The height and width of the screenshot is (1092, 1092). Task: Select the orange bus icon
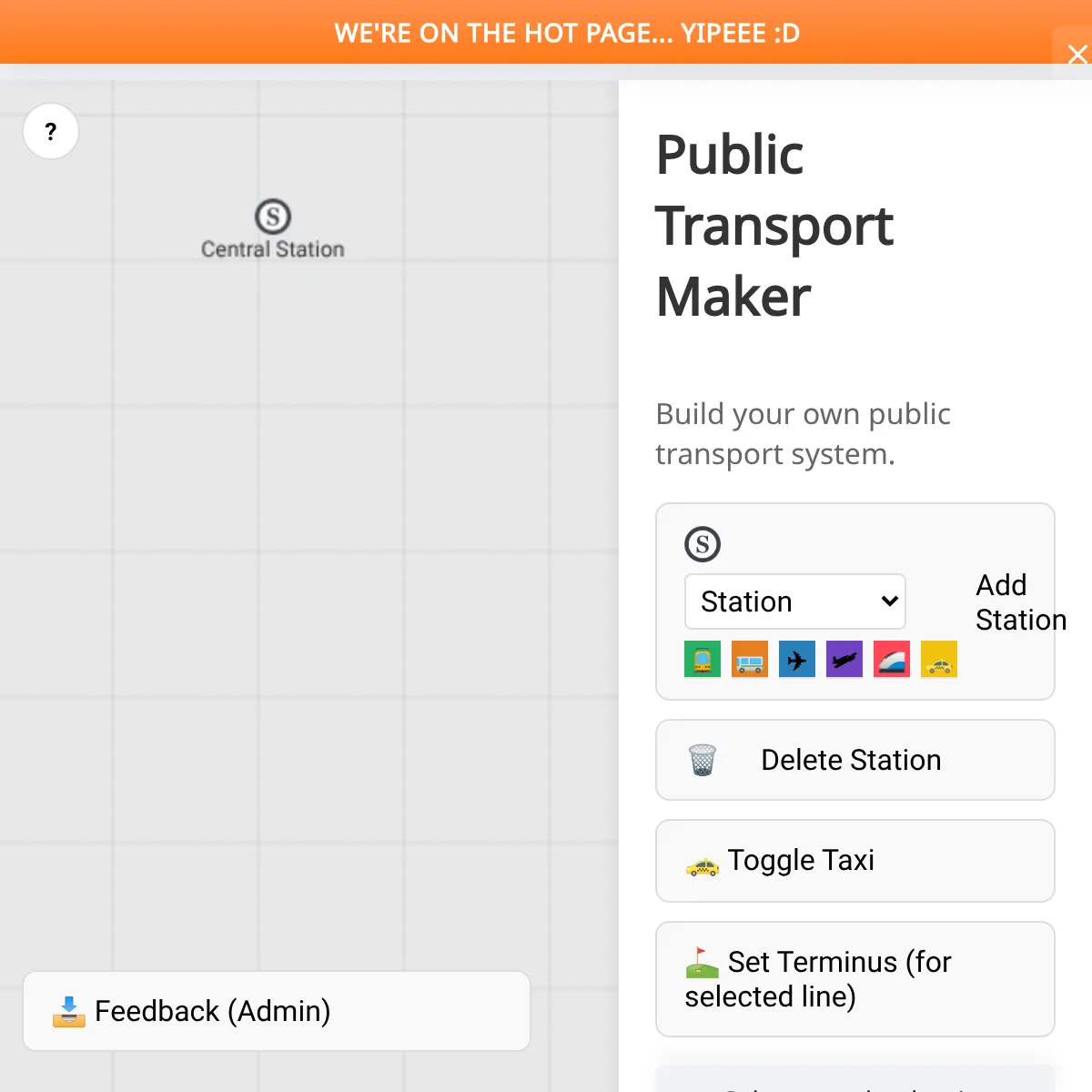point(749,659)
